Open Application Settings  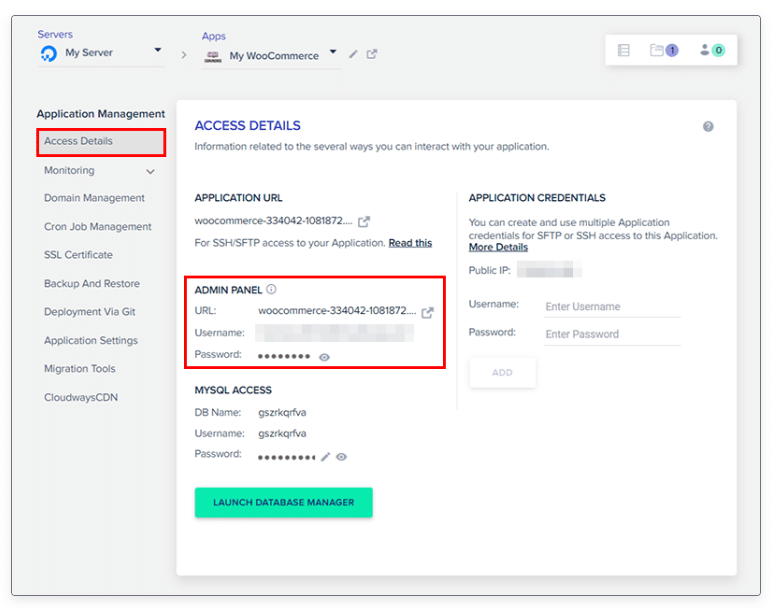tap(91, 341)
